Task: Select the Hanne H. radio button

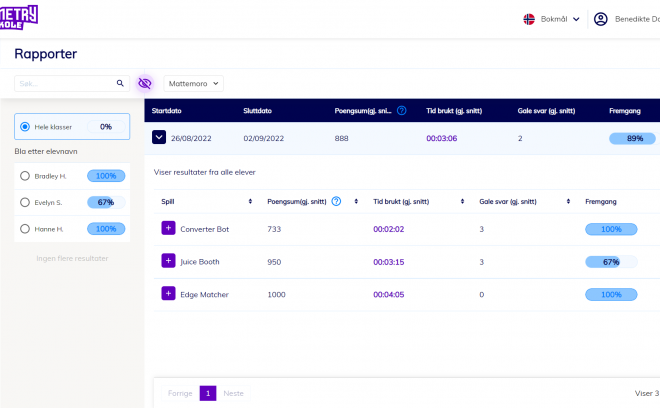Action: 25,229
